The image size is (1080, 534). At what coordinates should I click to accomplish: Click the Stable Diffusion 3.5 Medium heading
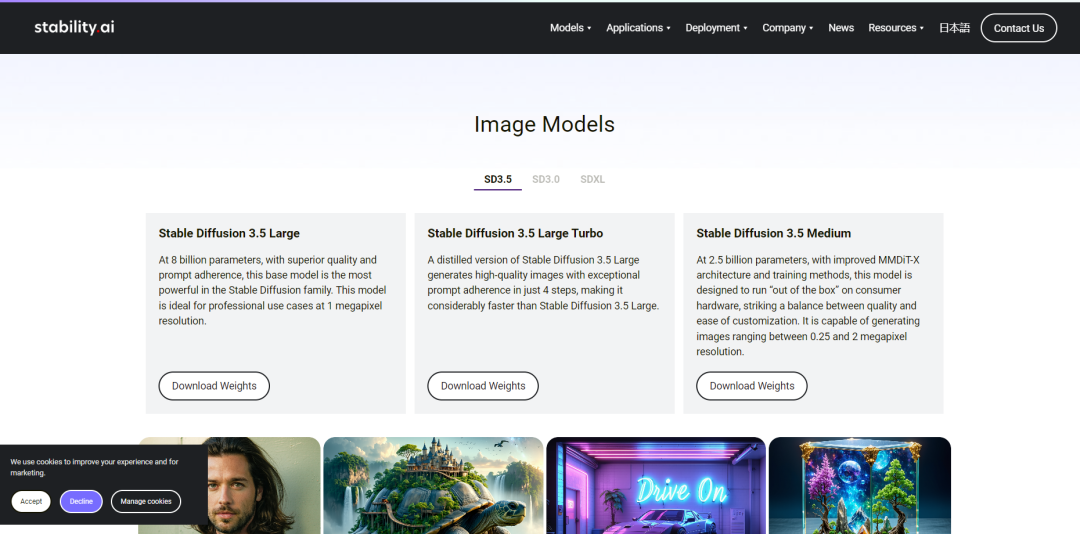tap(773, 234)
